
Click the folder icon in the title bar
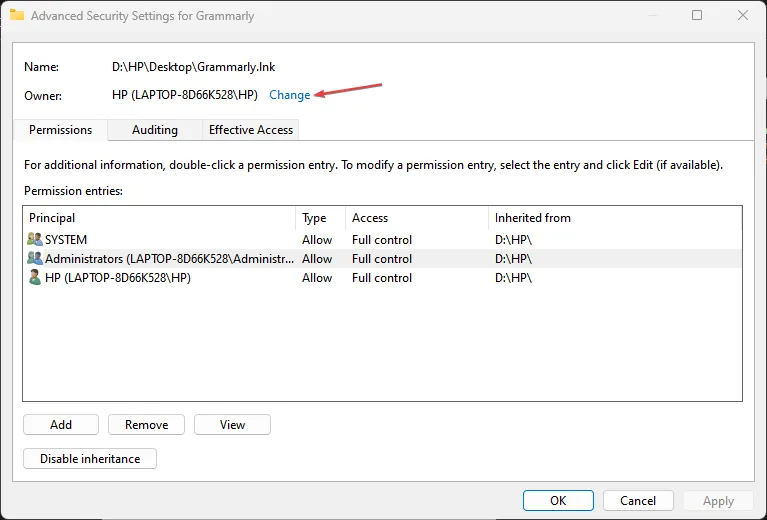click(x=17, y=15)
